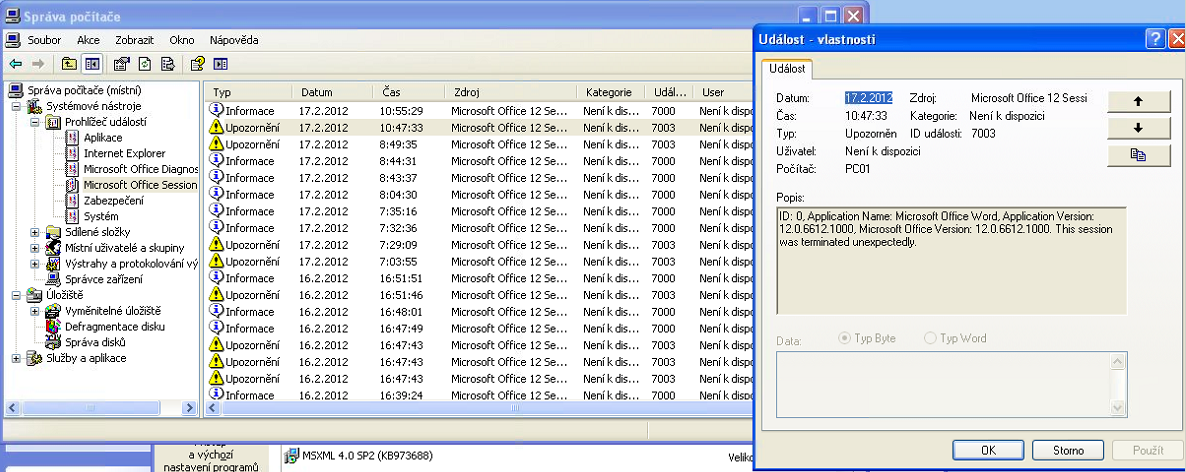Click the Data scrollbar down arrow
The height and width of the screenshot is (472, 1186).
click(1118, 408)
